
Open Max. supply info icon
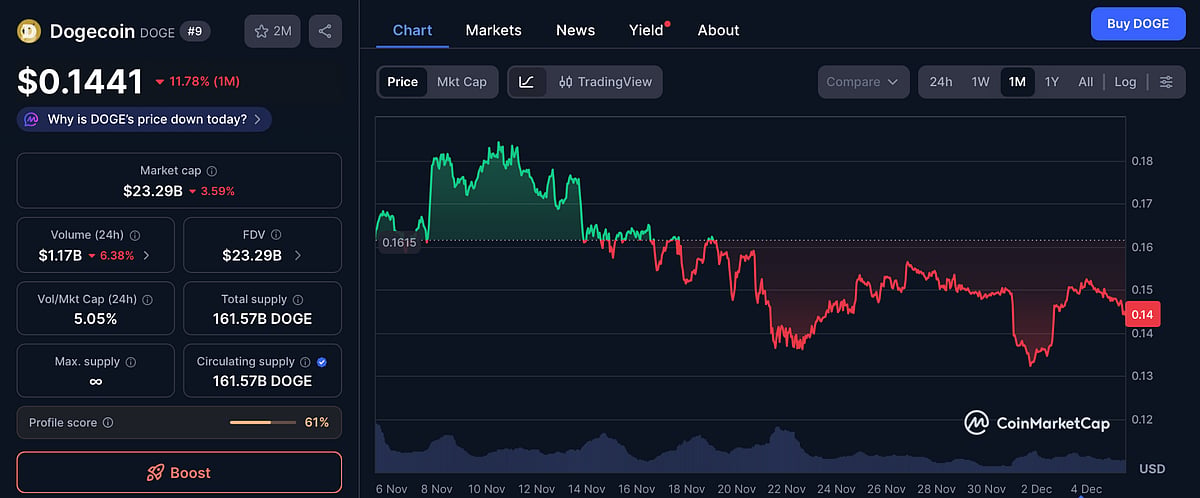131,362
